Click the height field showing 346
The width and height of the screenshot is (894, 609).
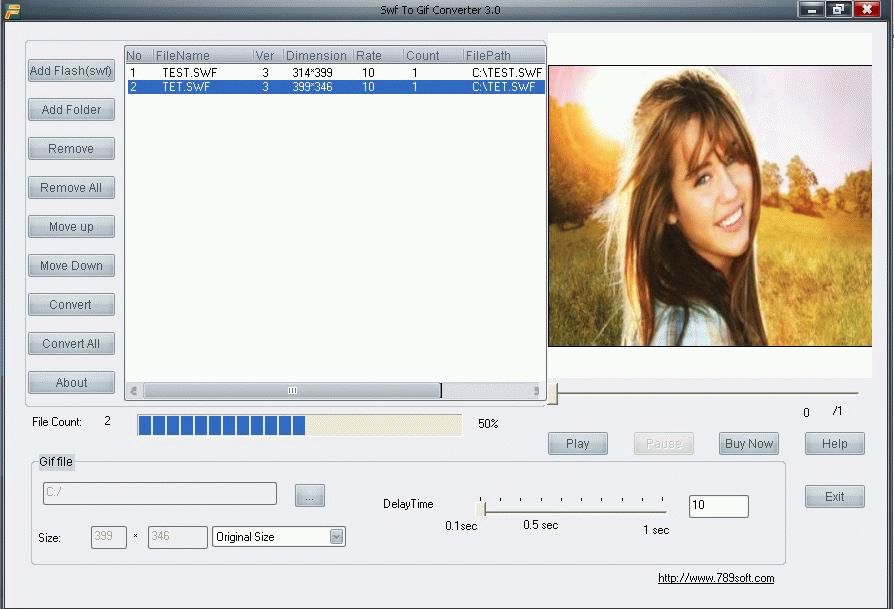177,537
